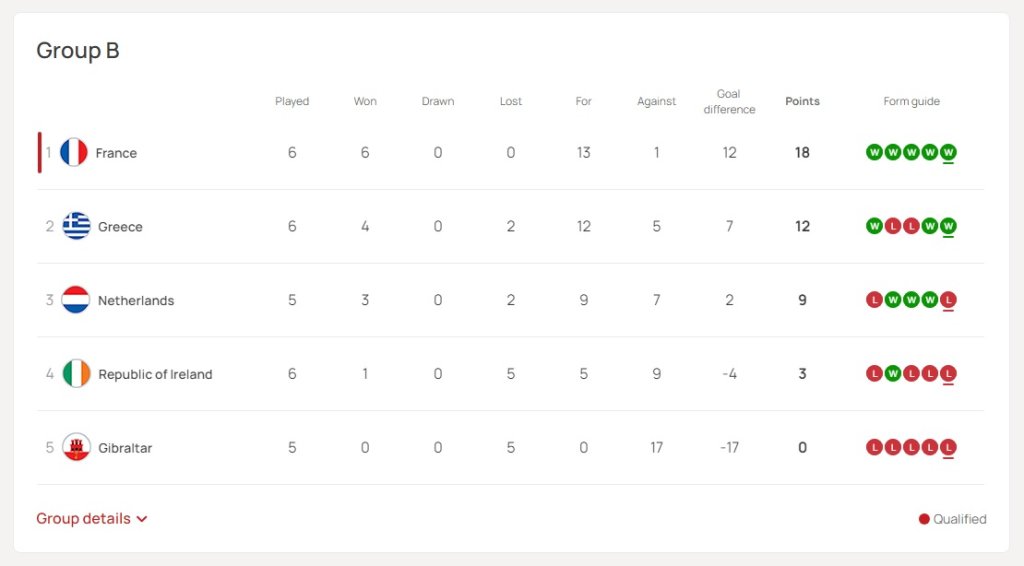This screenshot has height=566, width=1024.
Task: Open the Gibraltar team name link
Action: pos(125,448)
